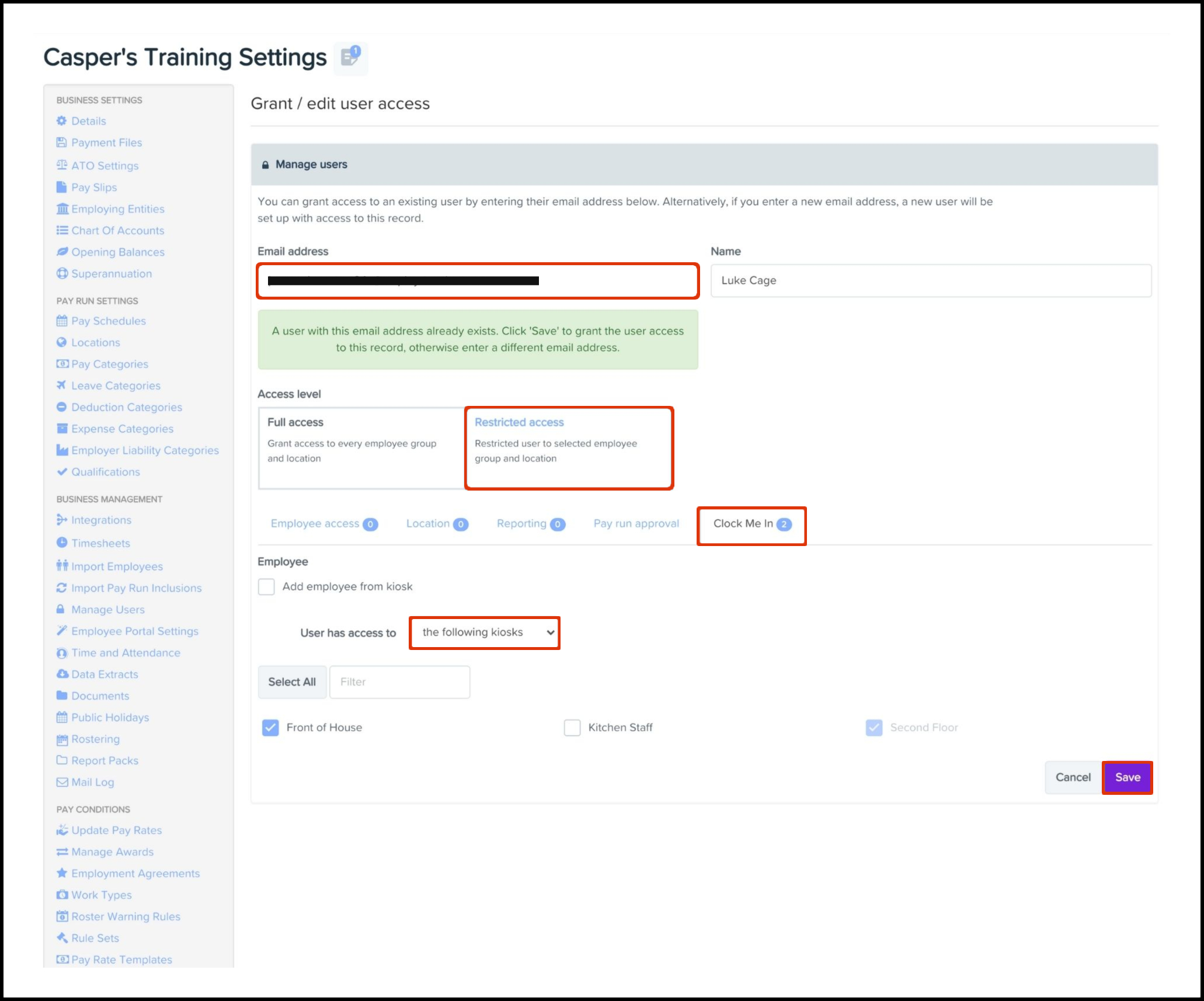Click the Select All button
This screenshot has height=1001, width=1204.
(292, 682)
